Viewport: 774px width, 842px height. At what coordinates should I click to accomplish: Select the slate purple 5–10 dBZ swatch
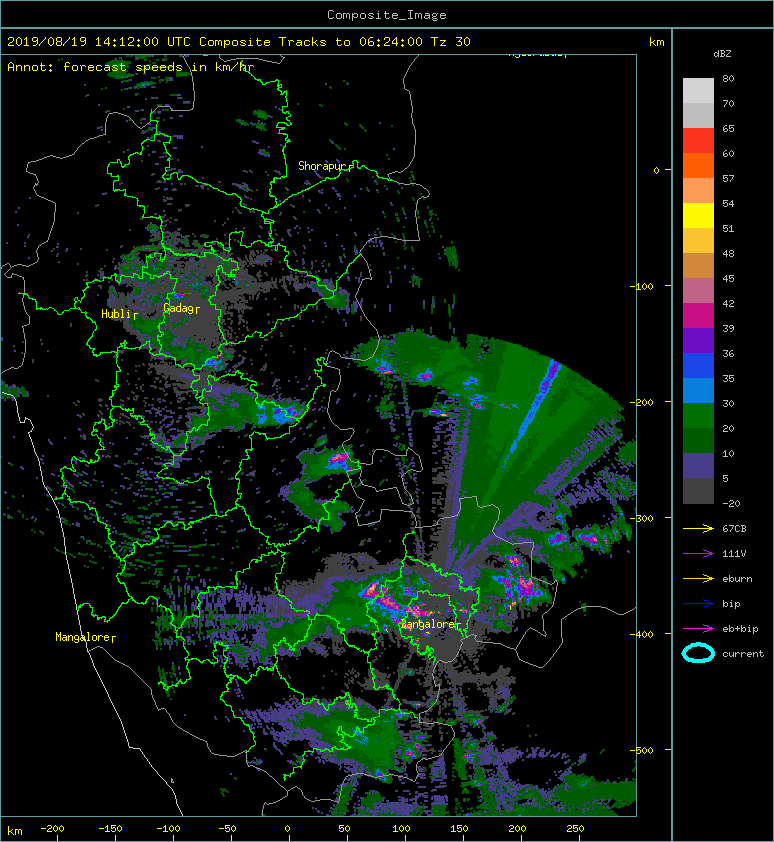click(x=698, y=466)
